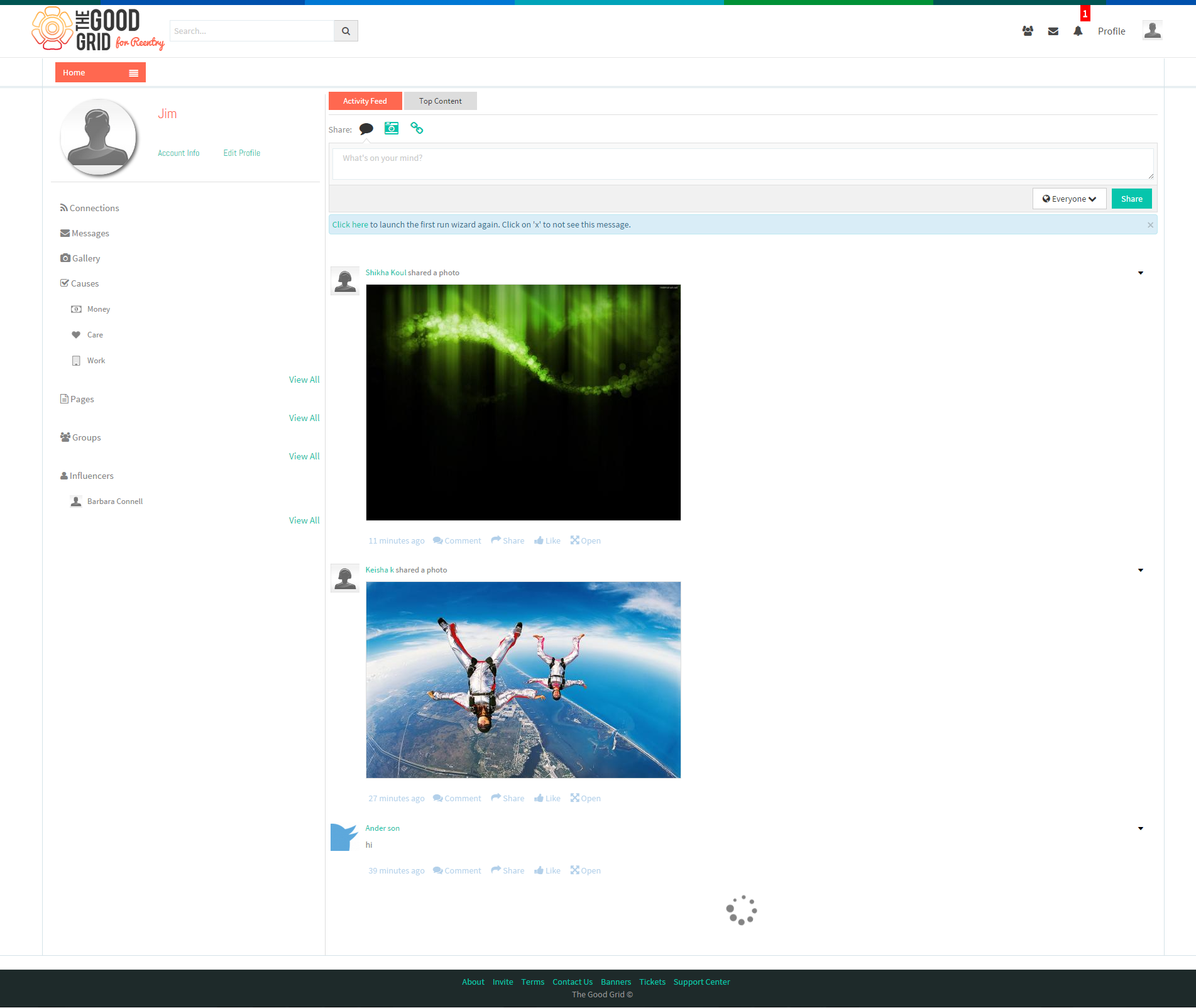
Task: Open the Everyone audience dropdown
Action: tap(1069, 199)
